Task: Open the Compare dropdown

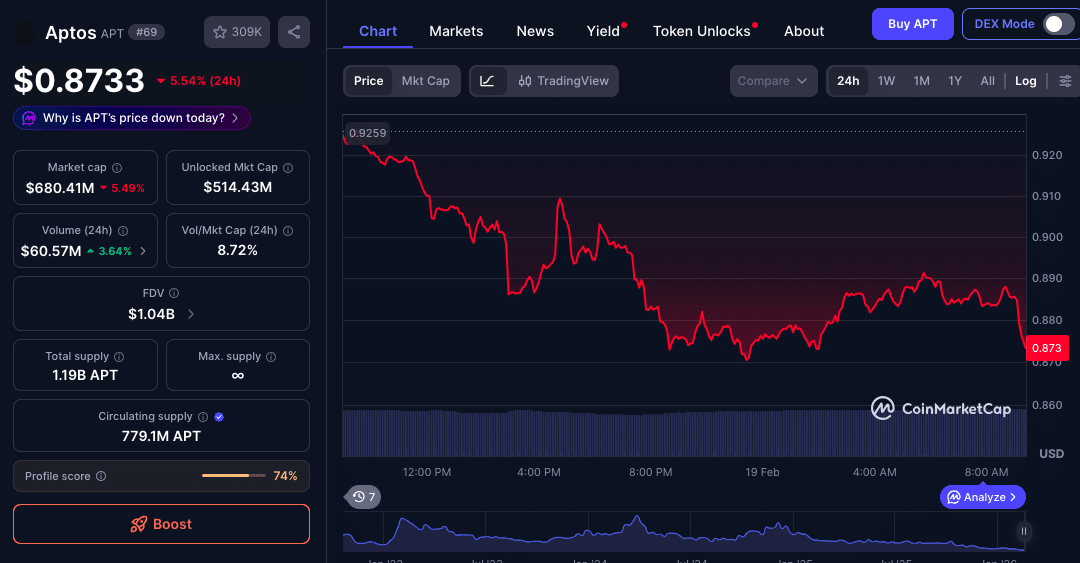Action: pos(773,81)
